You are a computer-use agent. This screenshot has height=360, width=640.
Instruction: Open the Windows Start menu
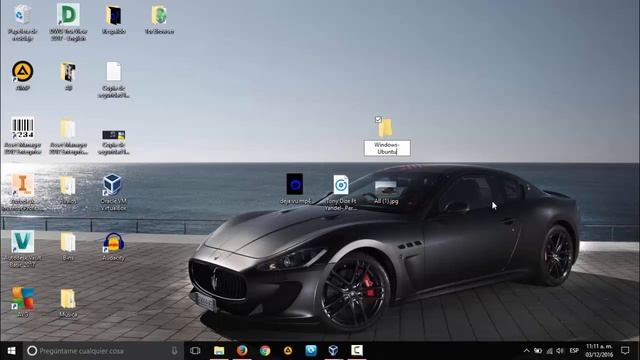coord(11,351)
